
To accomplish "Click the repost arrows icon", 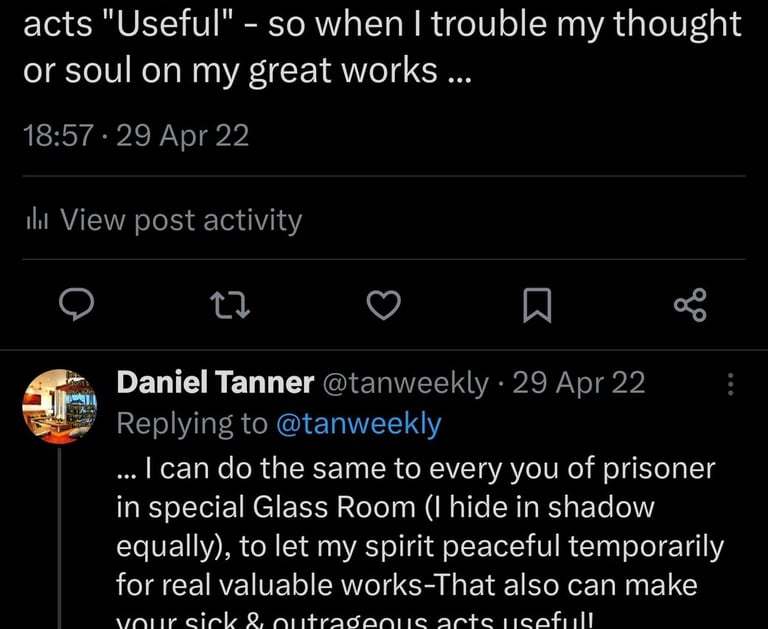I will 229,306.
